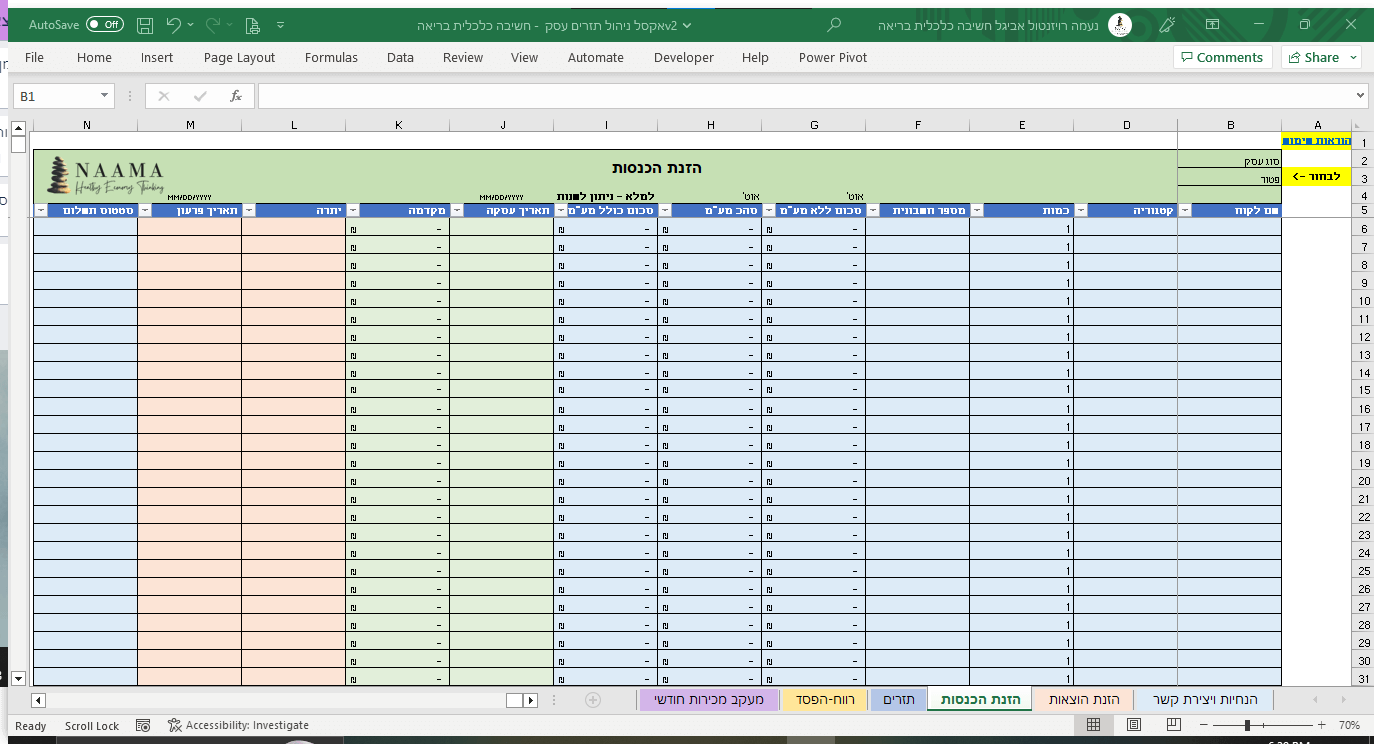Open the Formulas ribbon tab
The height and width of the screenshot is (744, 1374).
click(331, 57)
